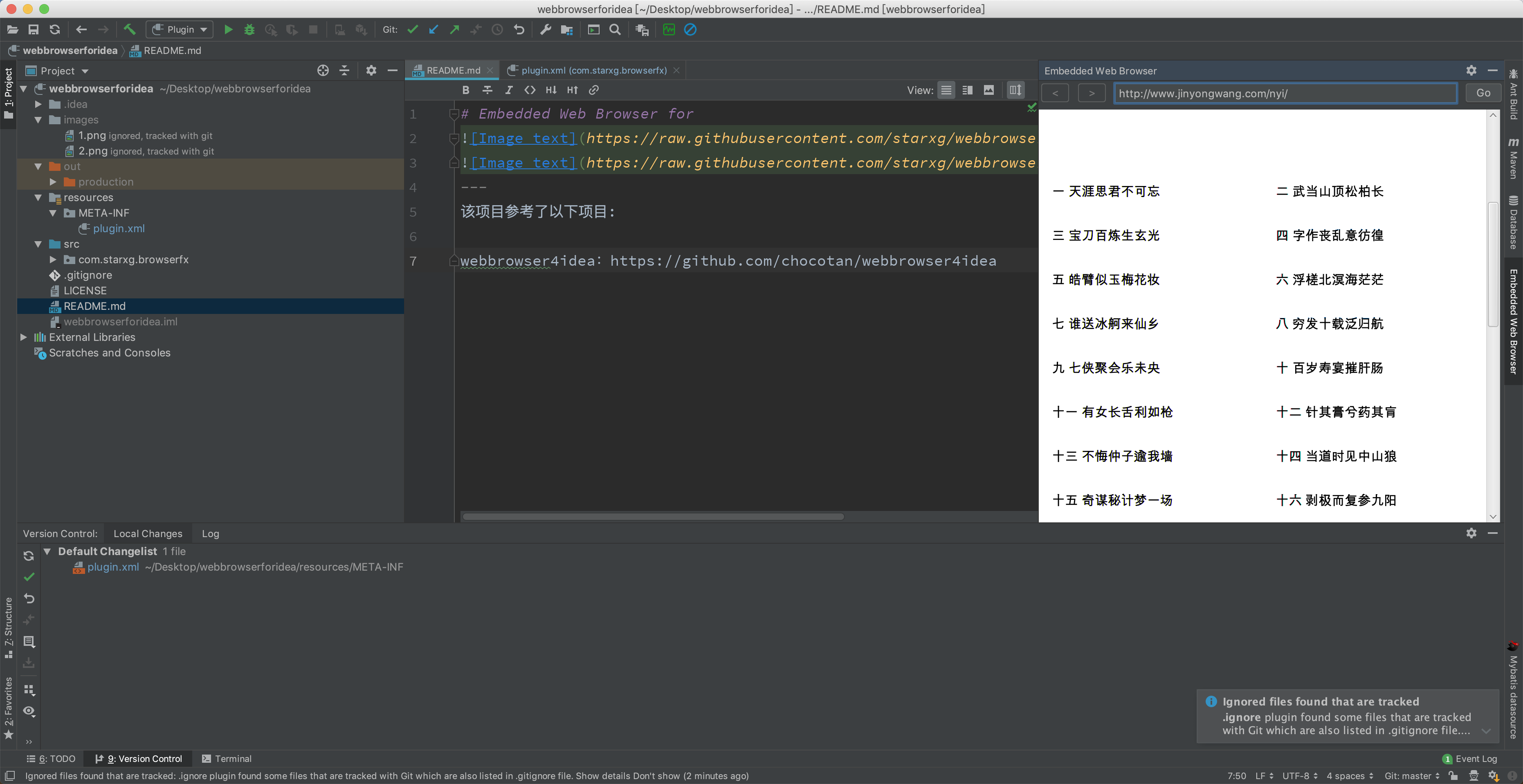This screenshot has width=1523, height=784.
Task: Switch to the plugin.xml editor tab
Action: point(587,70)
